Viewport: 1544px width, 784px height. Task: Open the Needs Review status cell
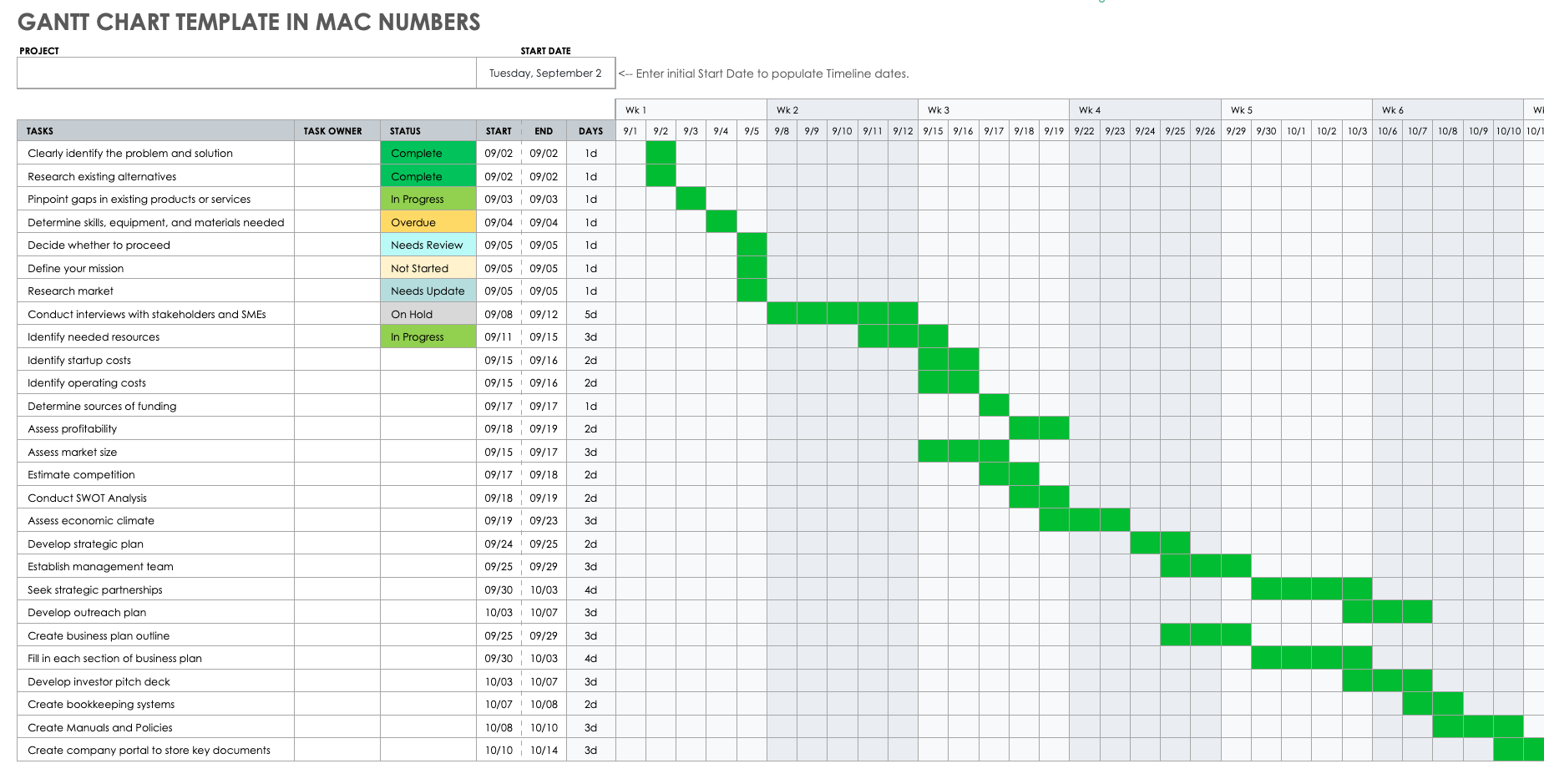(428, 245)
